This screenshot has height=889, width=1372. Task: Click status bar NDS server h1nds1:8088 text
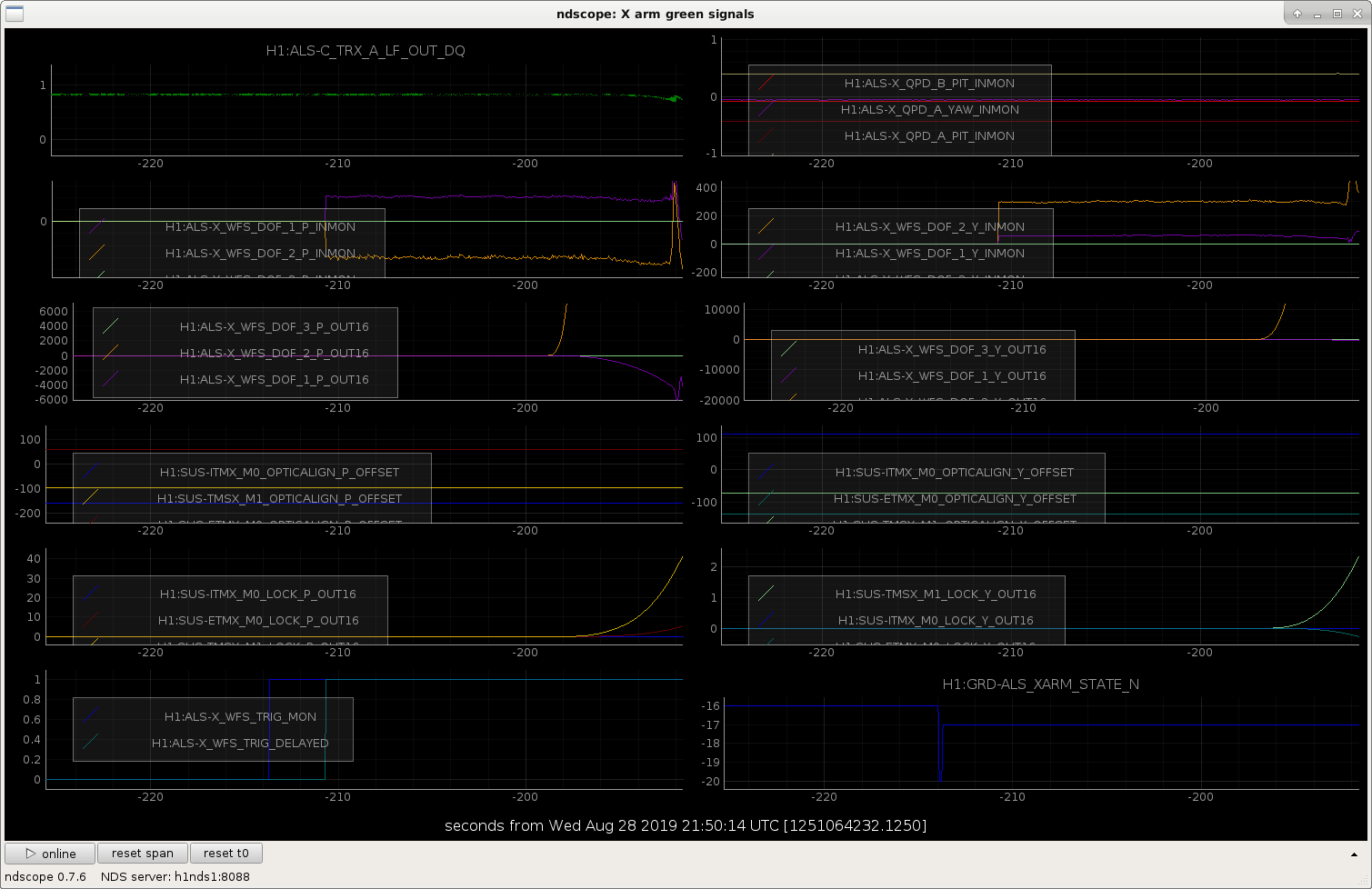(x=175, y=877)
